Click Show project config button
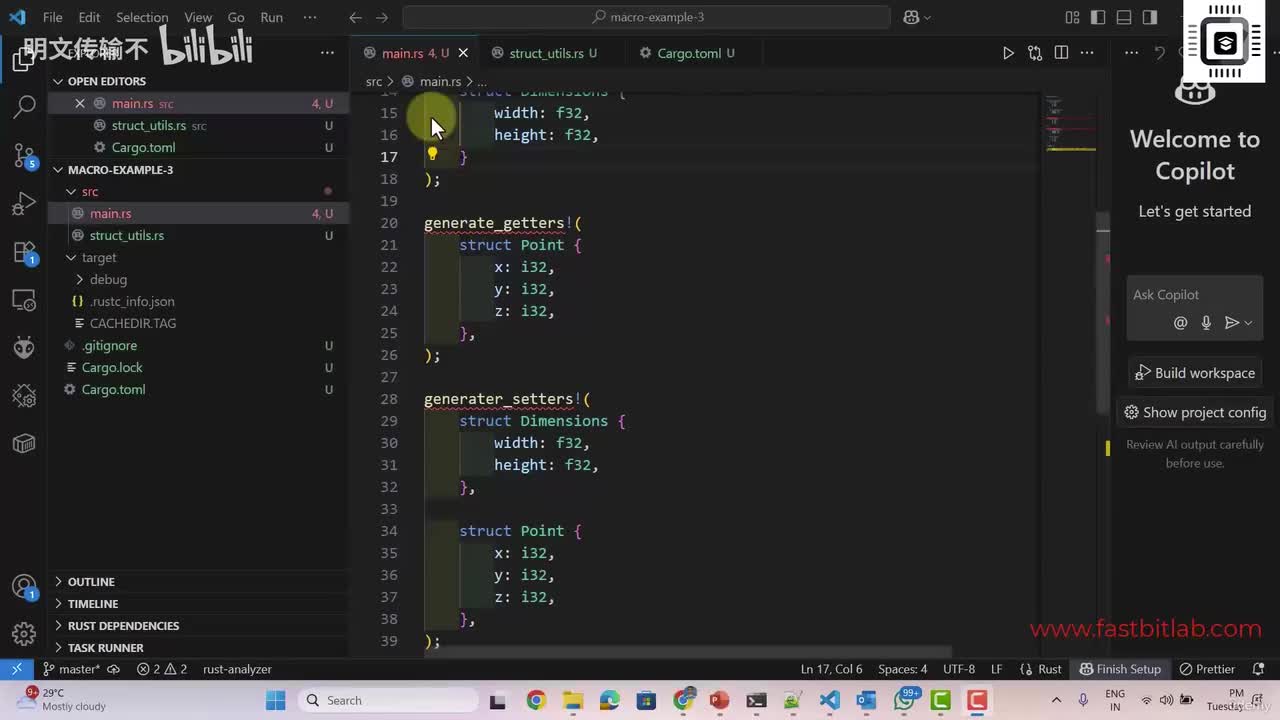 tap(1194, 412)
